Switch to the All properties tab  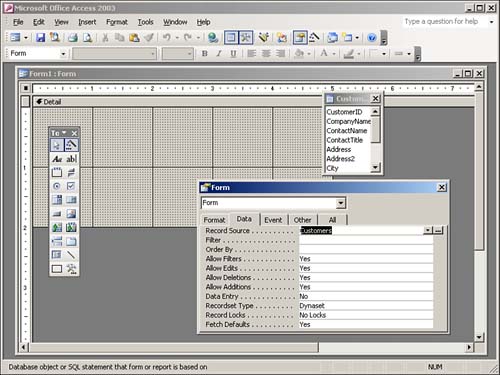click(x=332, y=220)
